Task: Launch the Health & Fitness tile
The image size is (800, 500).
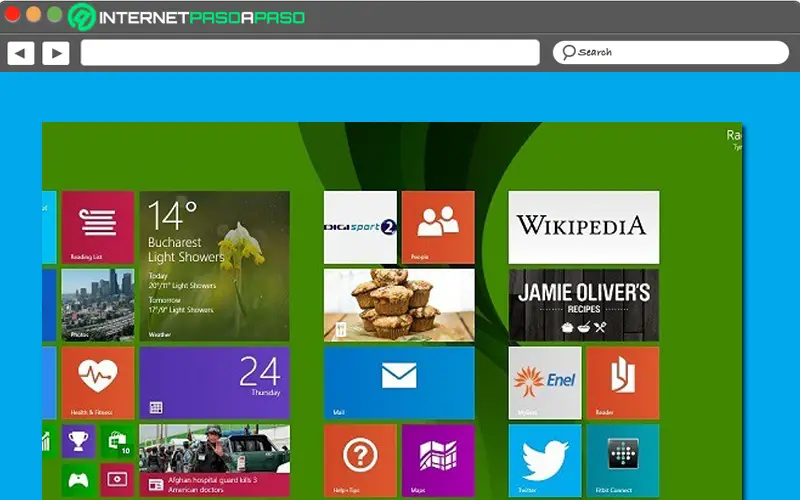Action: pos(98,383)
